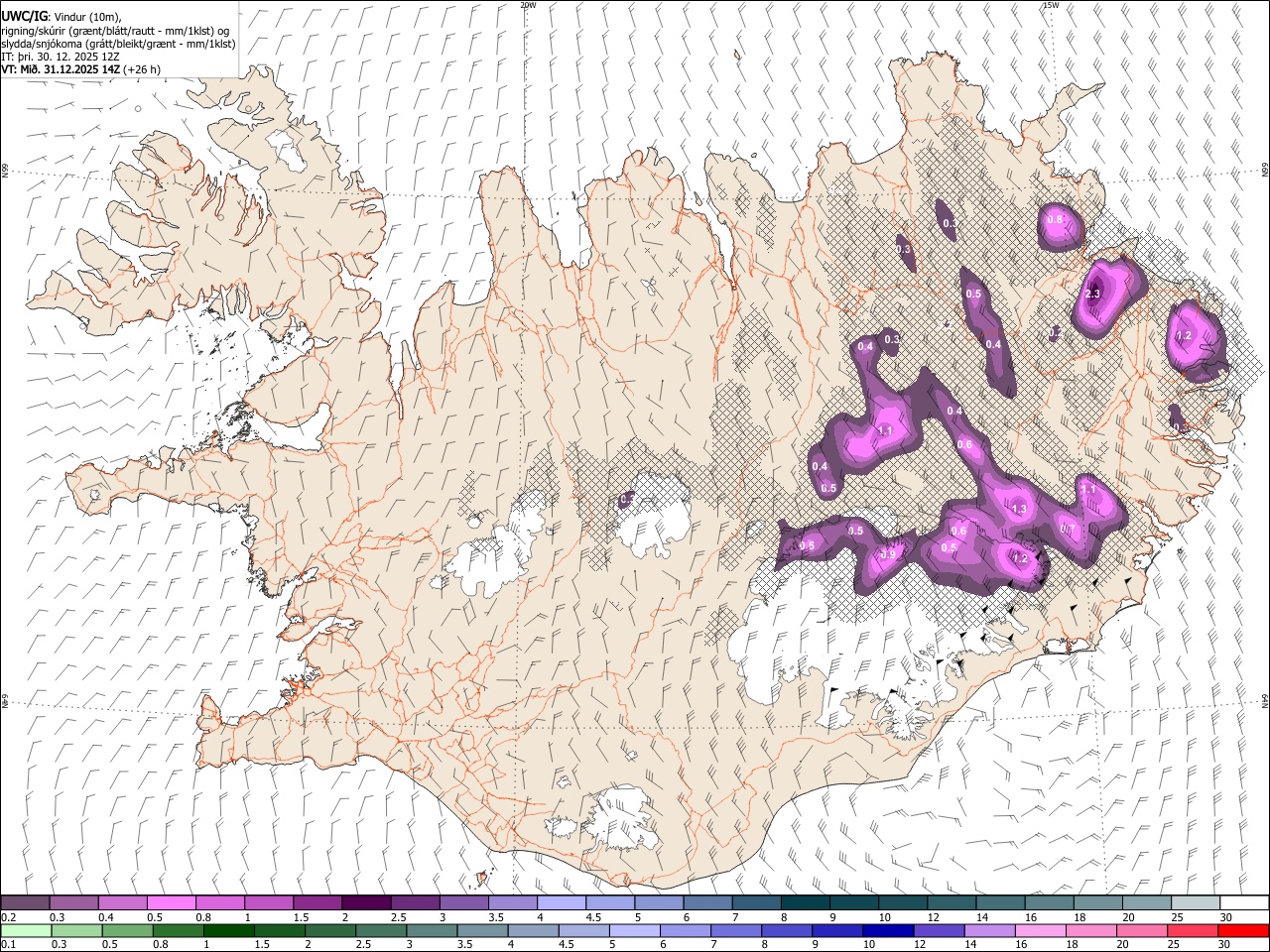The height and width of the screenshot is (952, 1270).
Task: Click the 7 blue swatch in the rain scale
Action: (734, 930)
